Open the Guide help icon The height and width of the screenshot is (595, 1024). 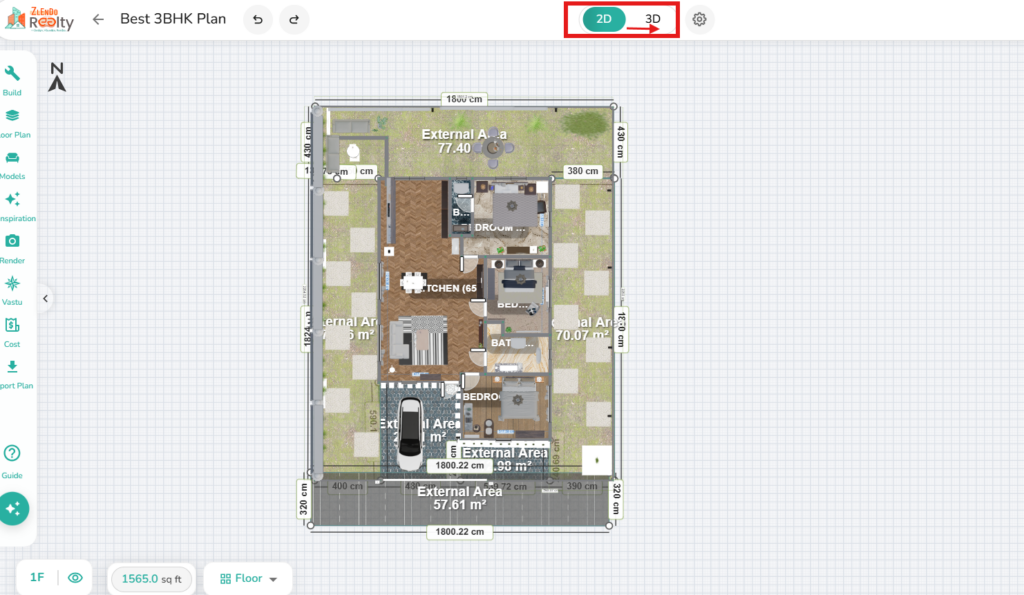point(13,455)
